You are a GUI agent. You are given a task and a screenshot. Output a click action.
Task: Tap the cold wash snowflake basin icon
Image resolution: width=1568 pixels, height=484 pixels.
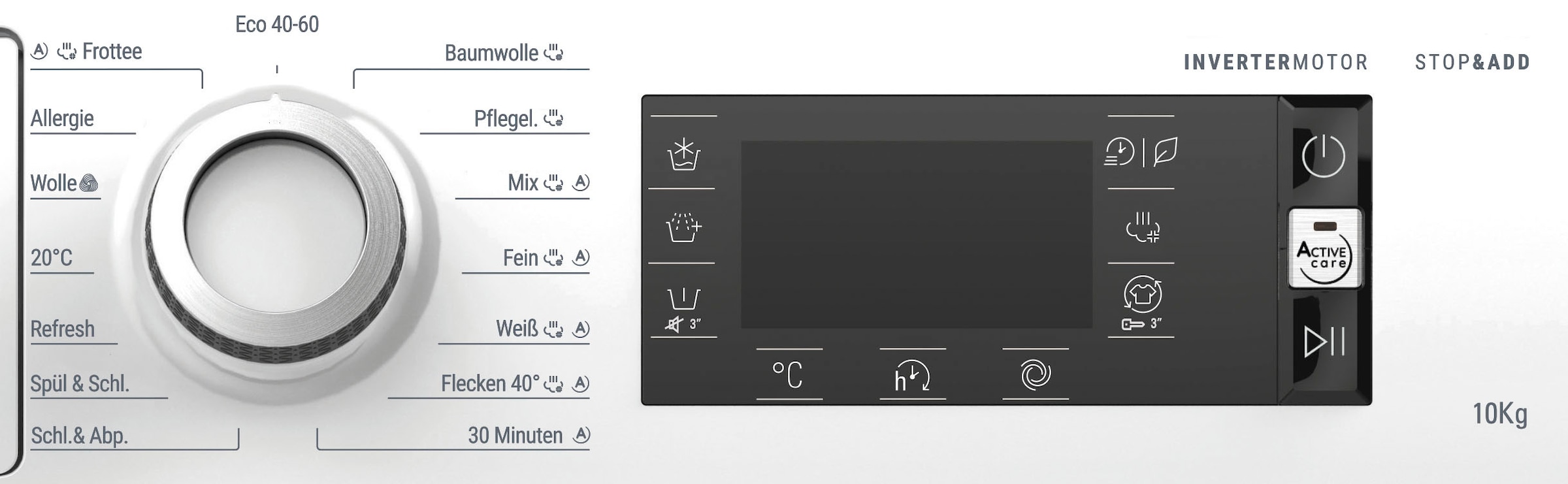click(683, 154)
